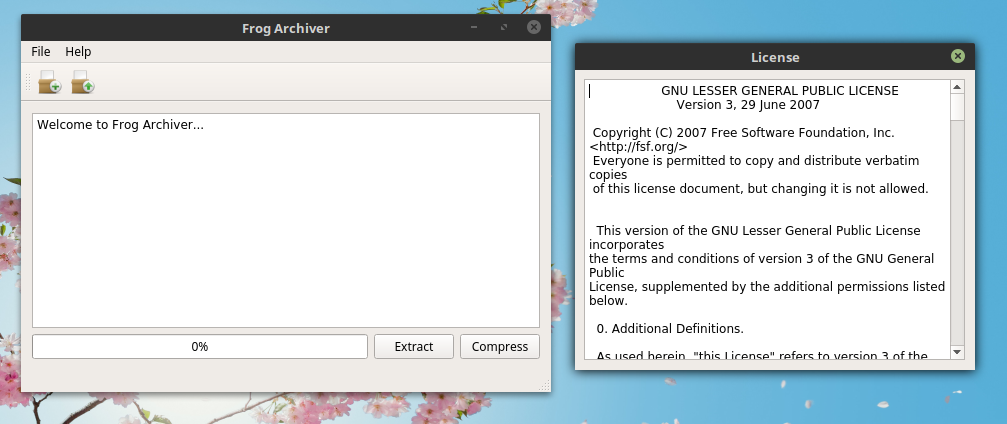Minimize the Frog Archiver window

click(x=474, y=27)
